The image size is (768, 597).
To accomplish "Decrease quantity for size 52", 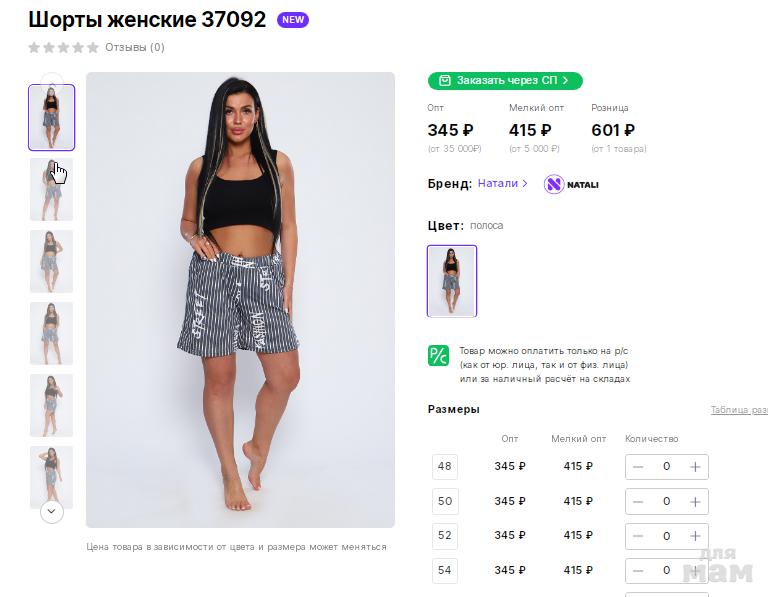I will [x=638, y=536].
